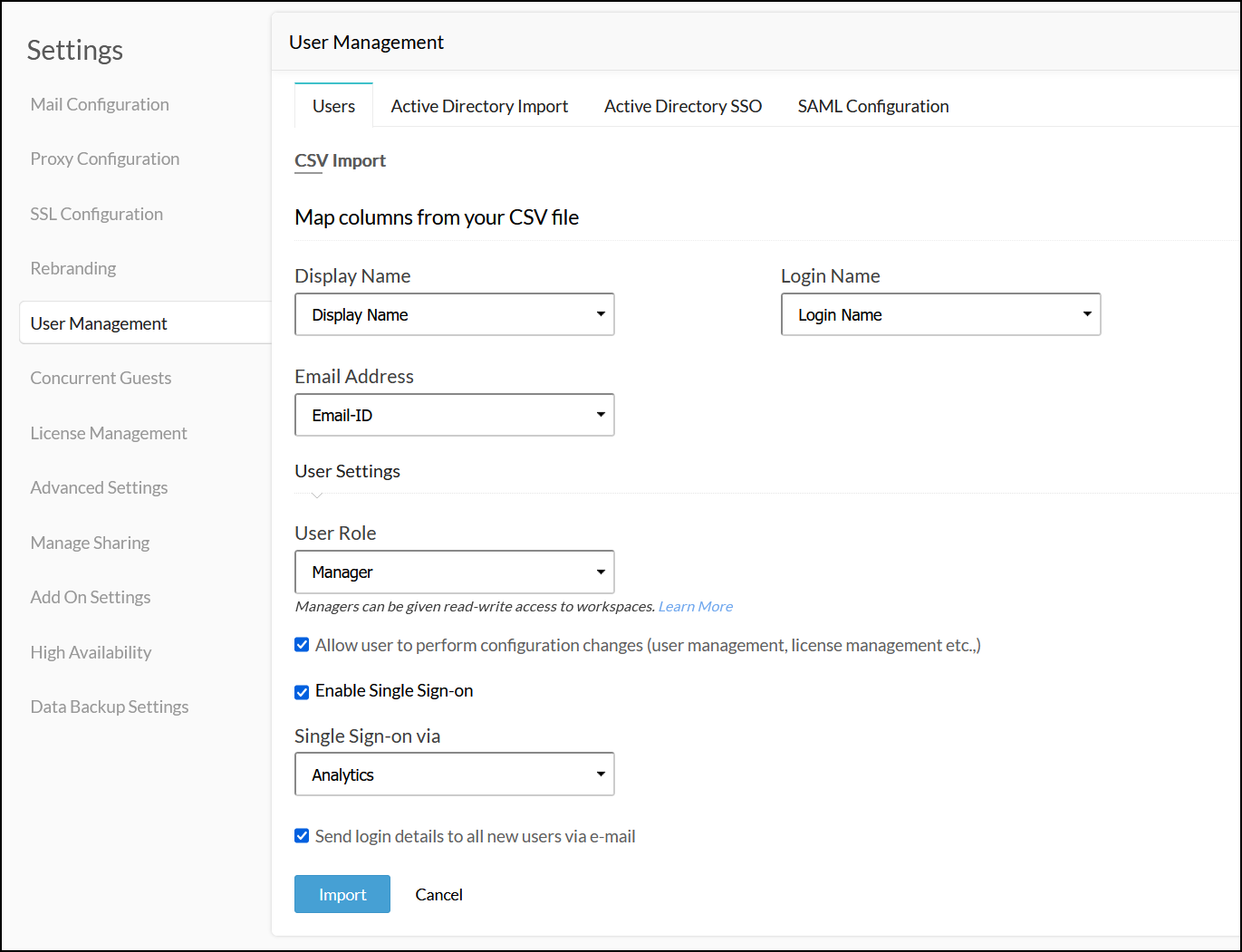This screenshot has height=952, width=1242.
Task: Open Data Backup Settings
Action: click(x=110, y=707)
